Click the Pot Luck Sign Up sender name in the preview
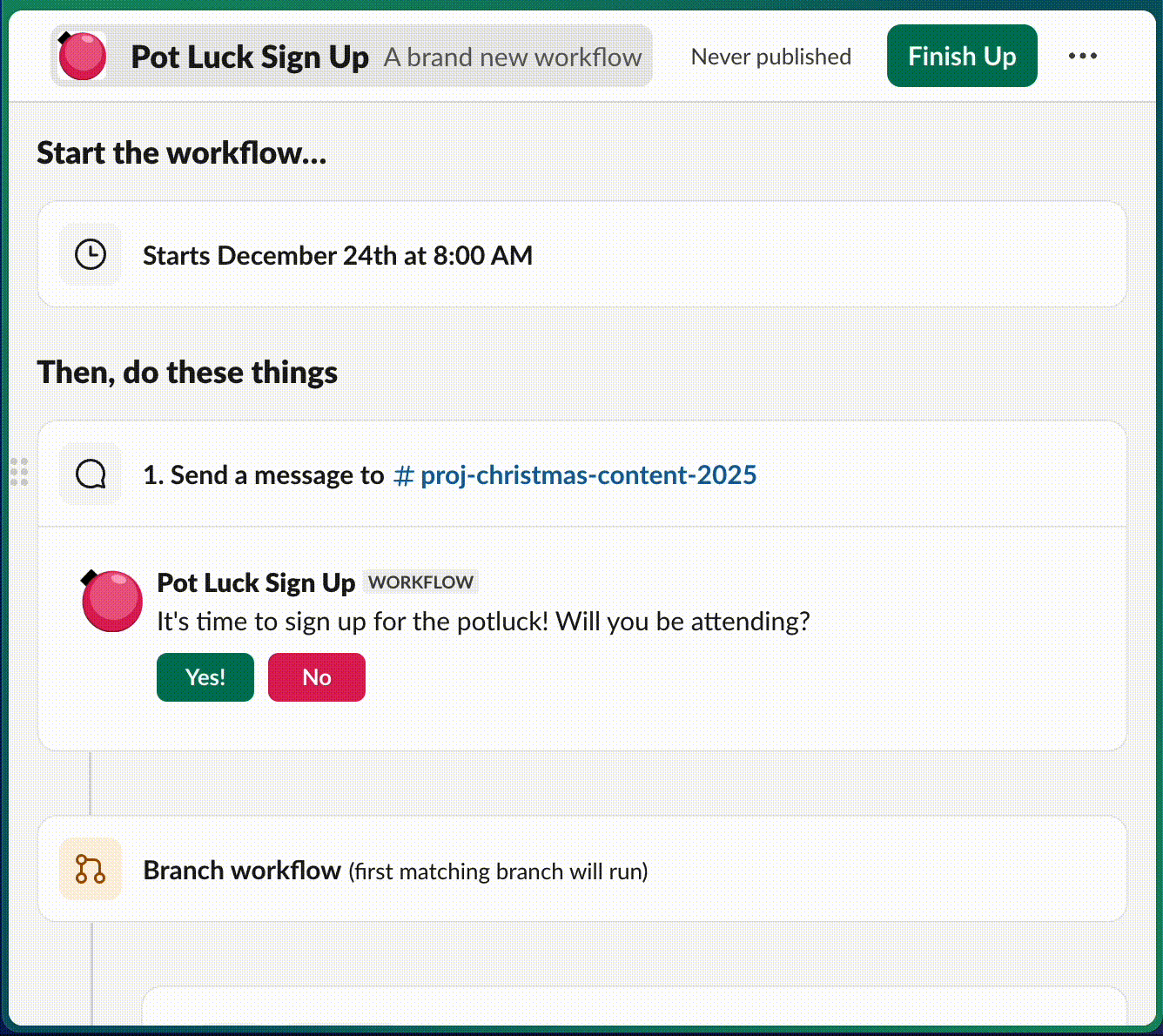The width and height of the screenshot is (1163, 1036). [256, 582]
